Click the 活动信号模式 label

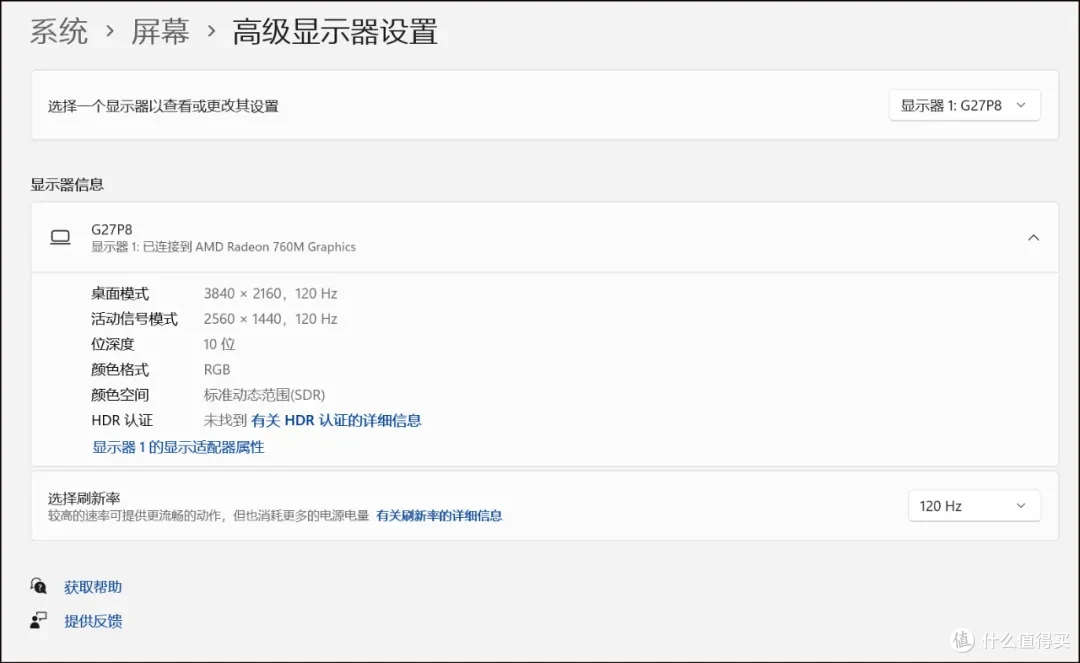[x=134, y=319]
